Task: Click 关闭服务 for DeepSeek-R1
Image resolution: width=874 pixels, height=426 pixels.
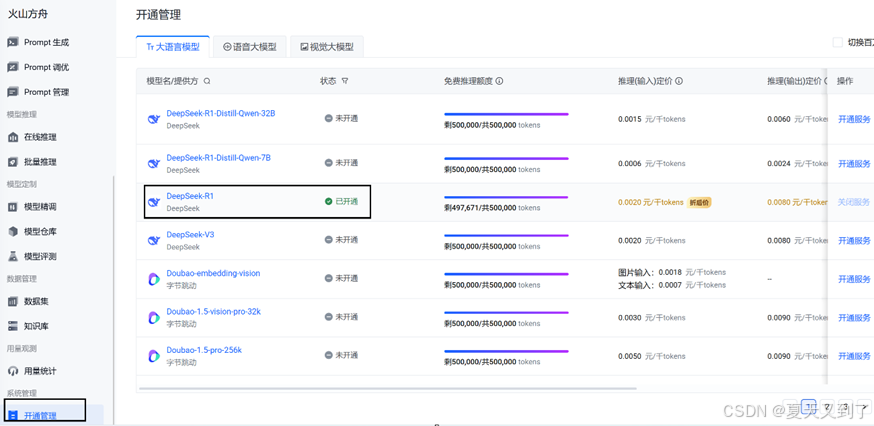Action: (x=854, y=202)
